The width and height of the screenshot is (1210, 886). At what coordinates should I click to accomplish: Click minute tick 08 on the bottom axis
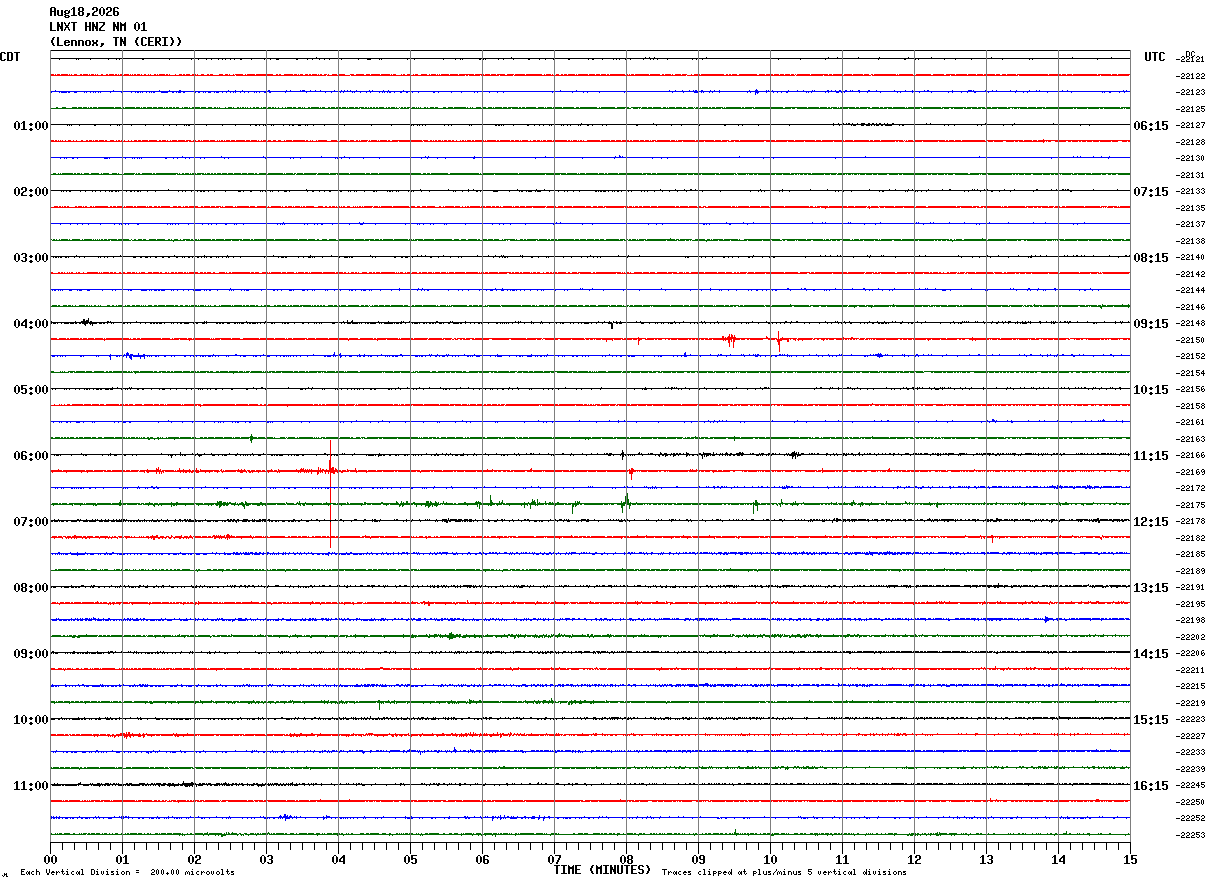626,859
